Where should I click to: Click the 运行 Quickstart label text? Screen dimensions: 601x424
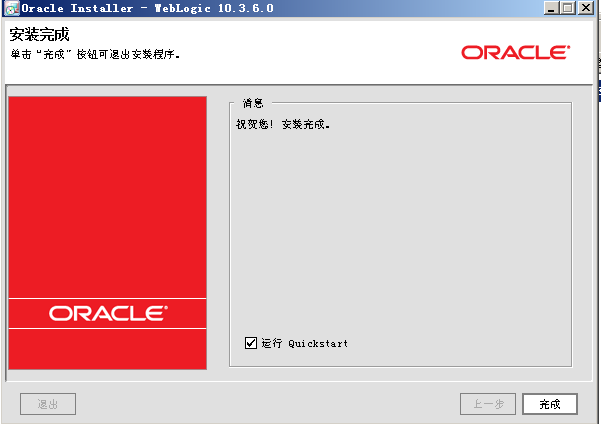point(305,343)
